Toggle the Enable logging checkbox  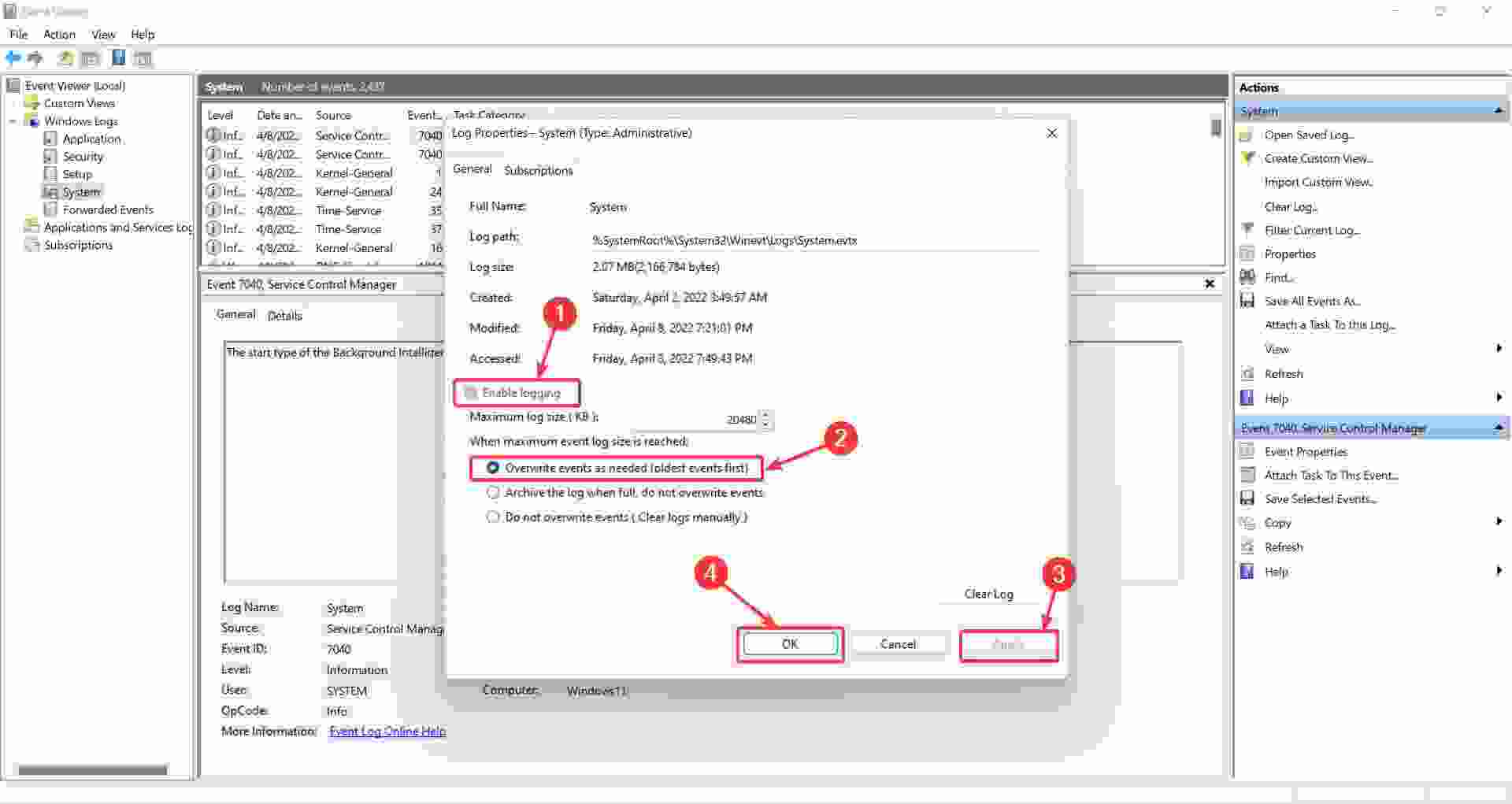click(471, 392)
